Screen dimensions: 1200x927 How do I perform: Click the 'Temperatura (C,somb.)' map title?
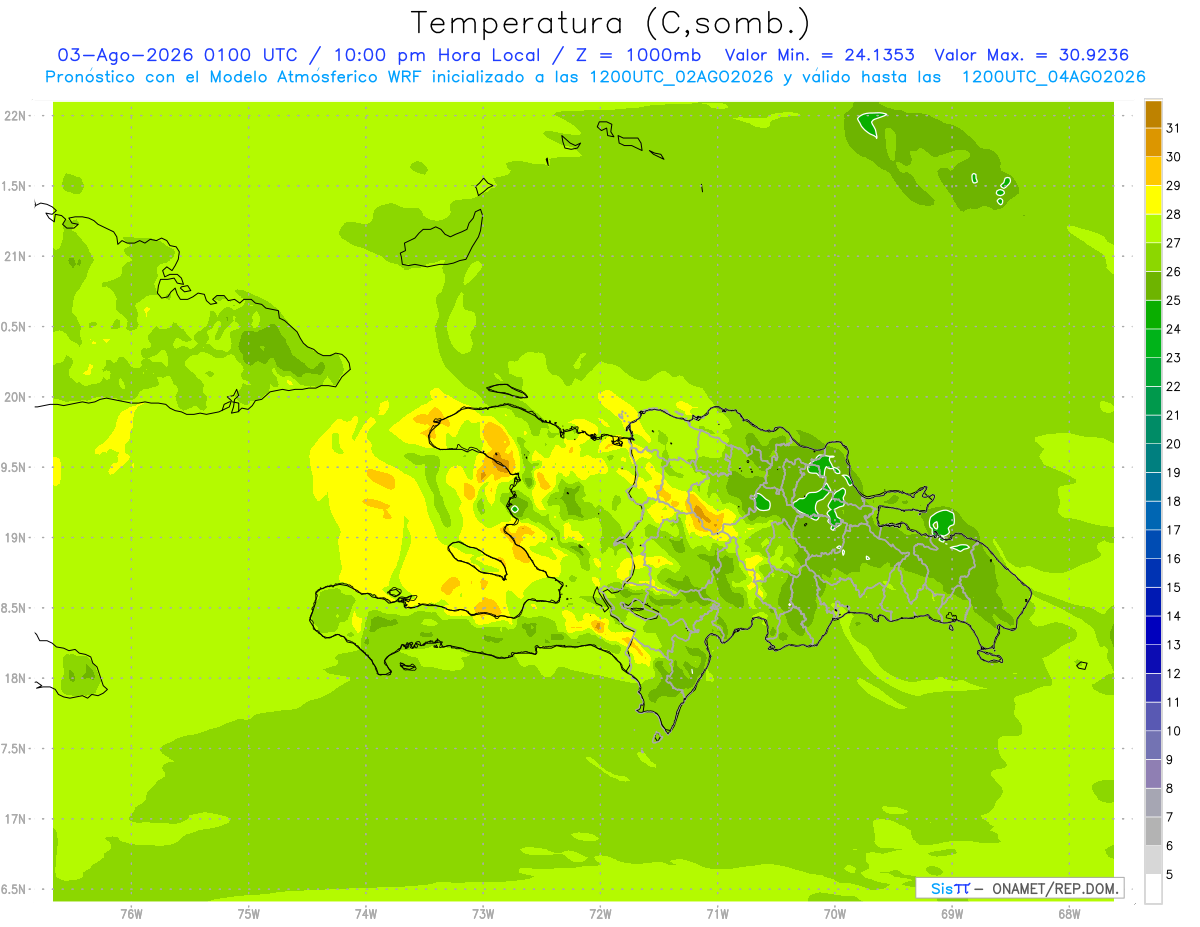609,22
